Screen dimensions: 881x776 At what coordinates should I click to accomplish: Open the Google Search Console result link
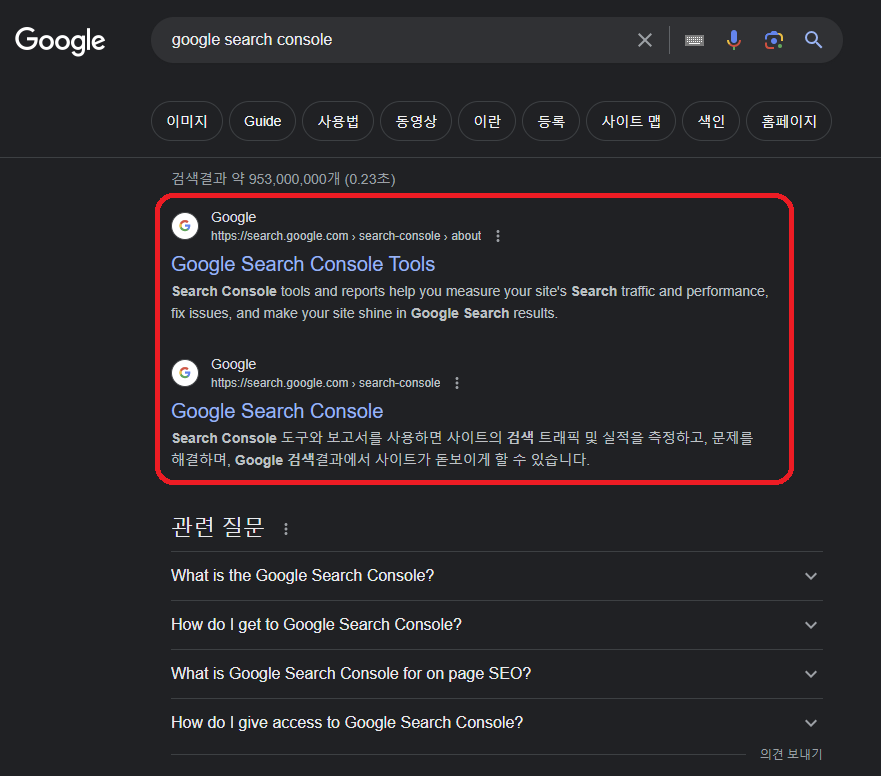point(277,411)
